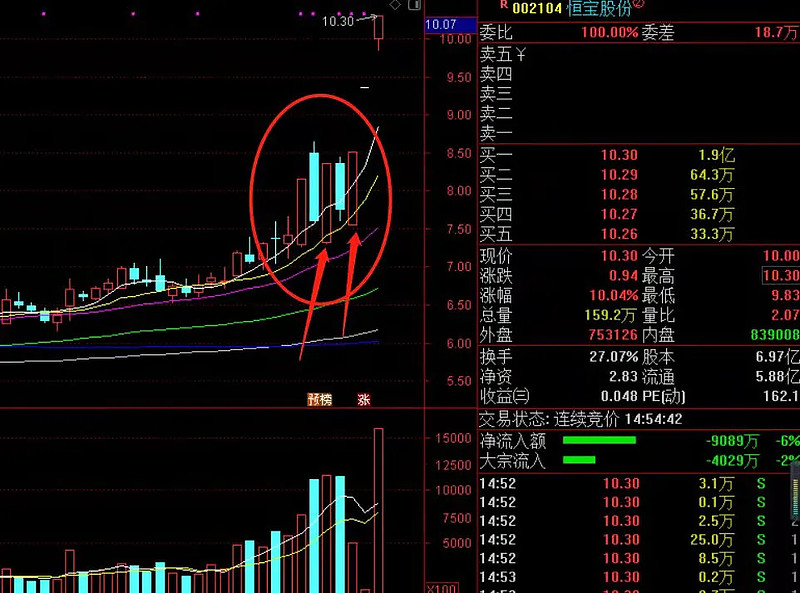
Task: Select the 买二 bid price 10.29
Action: tap(619, 175)
